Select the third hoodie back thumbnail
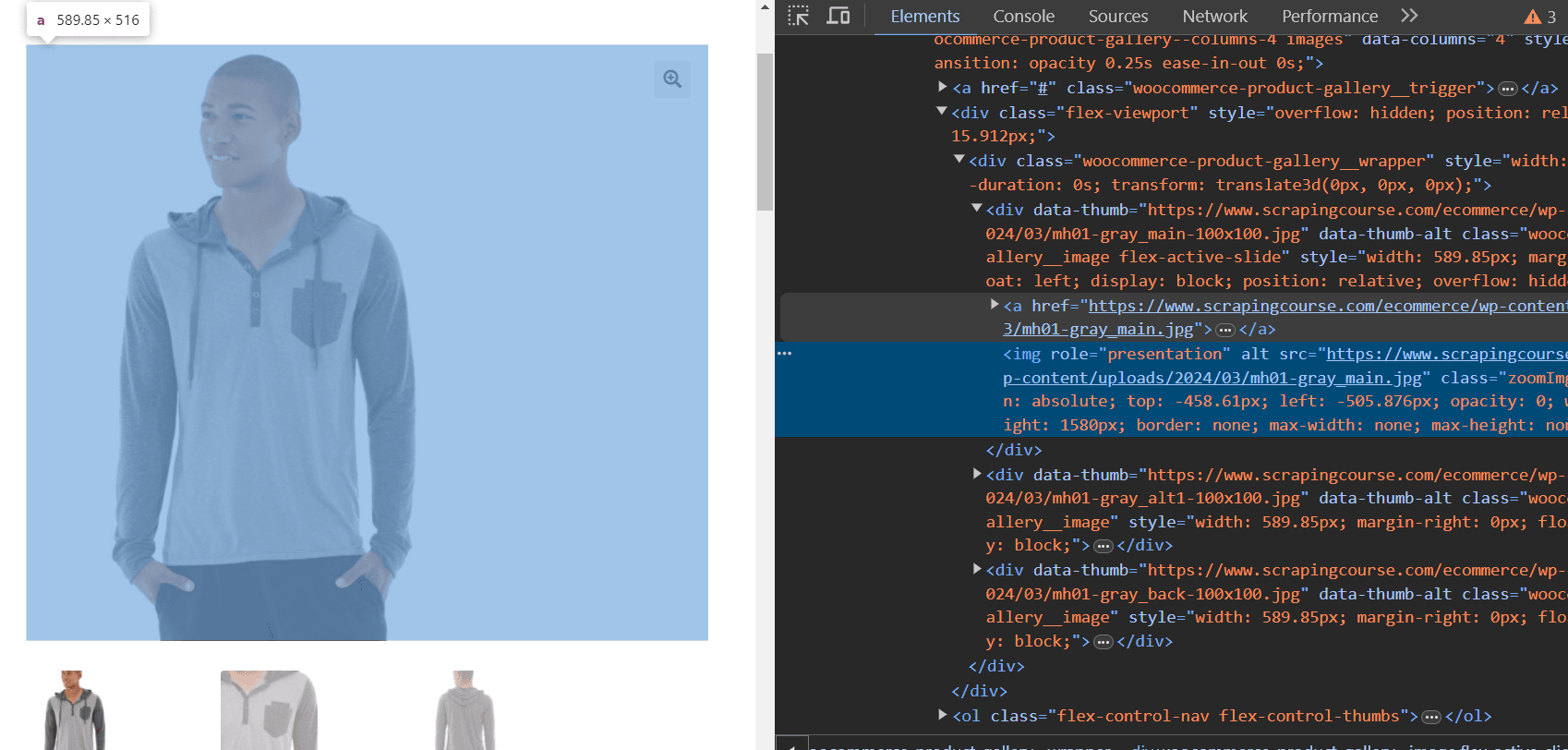This screenshot has height=750, width=1568. pyautogui.click(x=464, y=710)
